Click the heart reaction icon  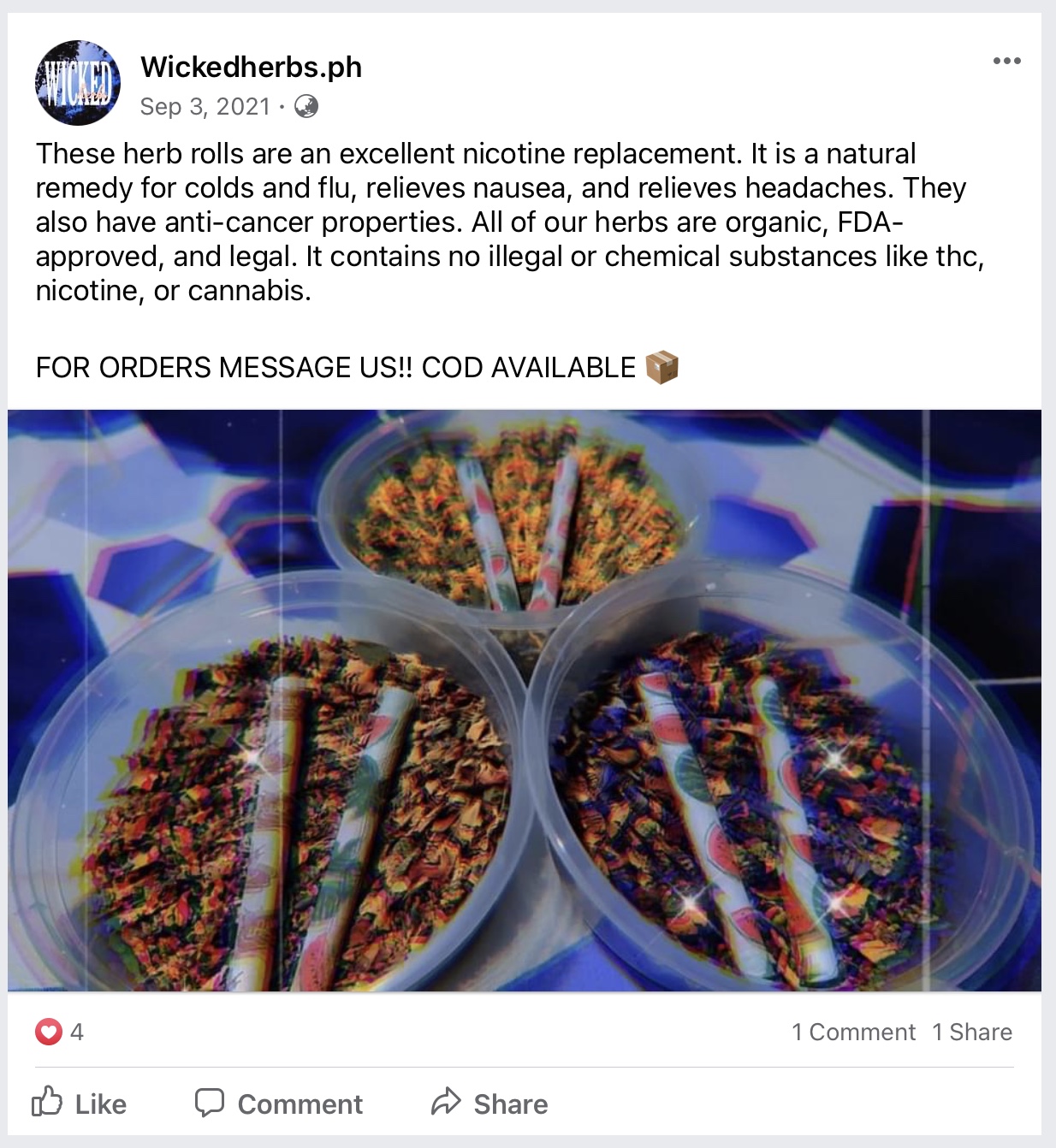tap(49, 1032)
